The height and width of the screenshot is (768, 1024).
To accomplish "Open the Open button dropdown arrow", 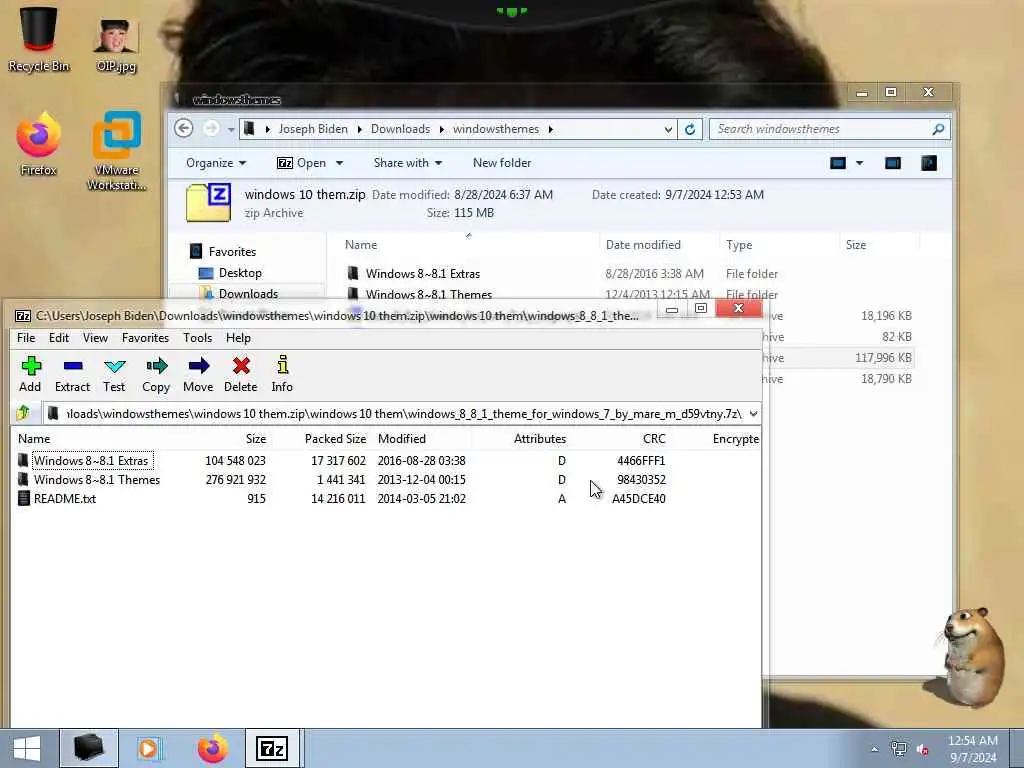I will point(340,163).
